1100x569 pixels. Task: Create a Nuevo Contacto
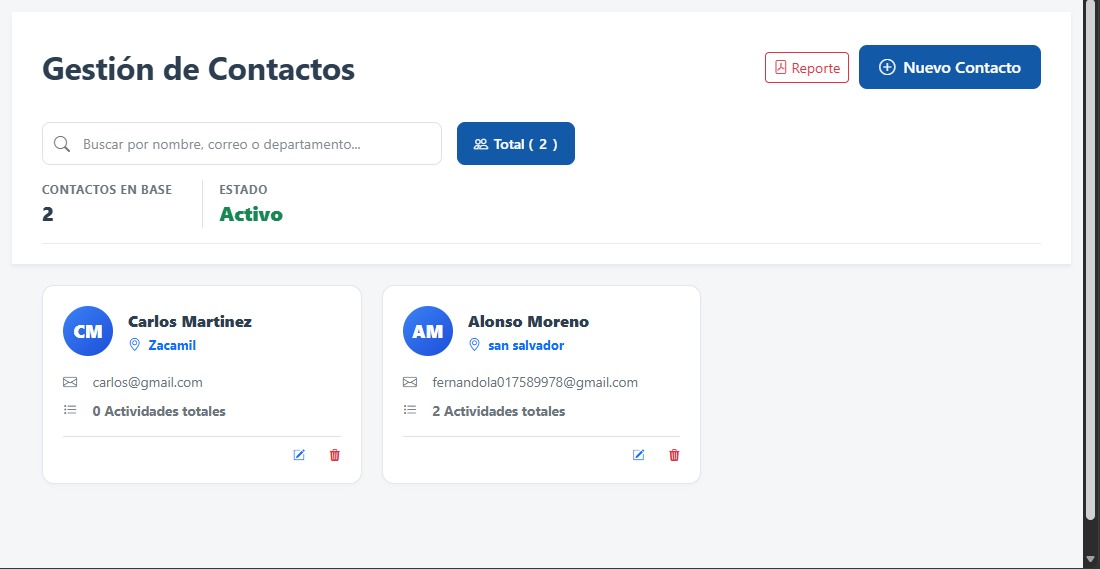(x=950, y=67)
